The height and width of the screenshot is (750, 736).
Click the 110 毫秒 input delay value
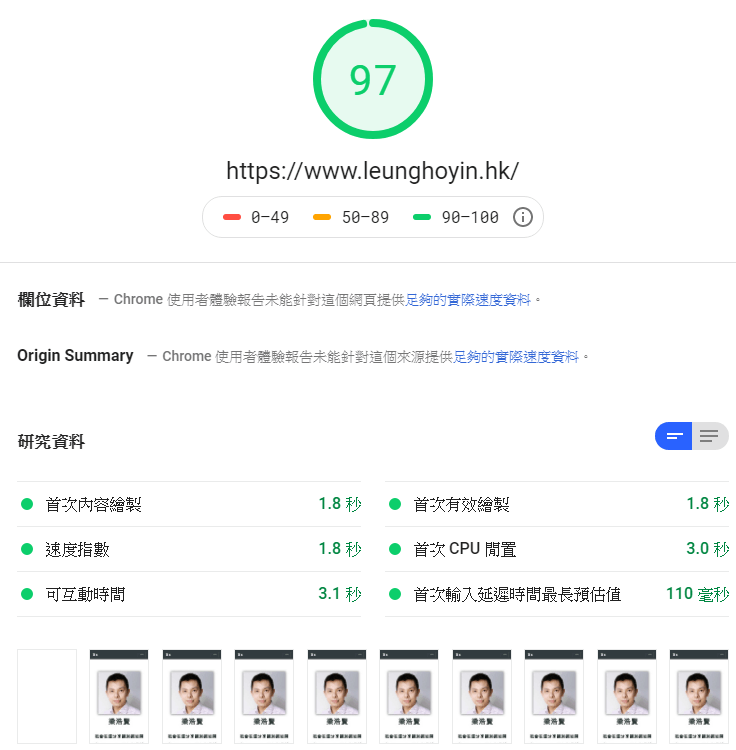click(x=698, y=594)
